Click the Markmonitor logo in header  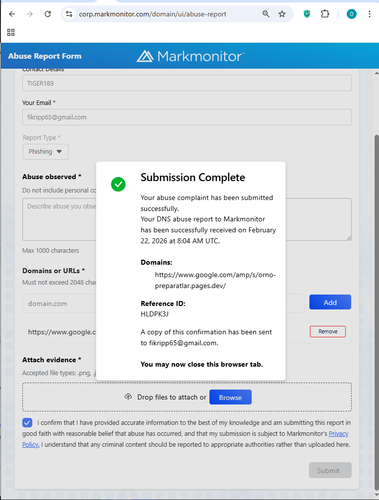[190, 56]
